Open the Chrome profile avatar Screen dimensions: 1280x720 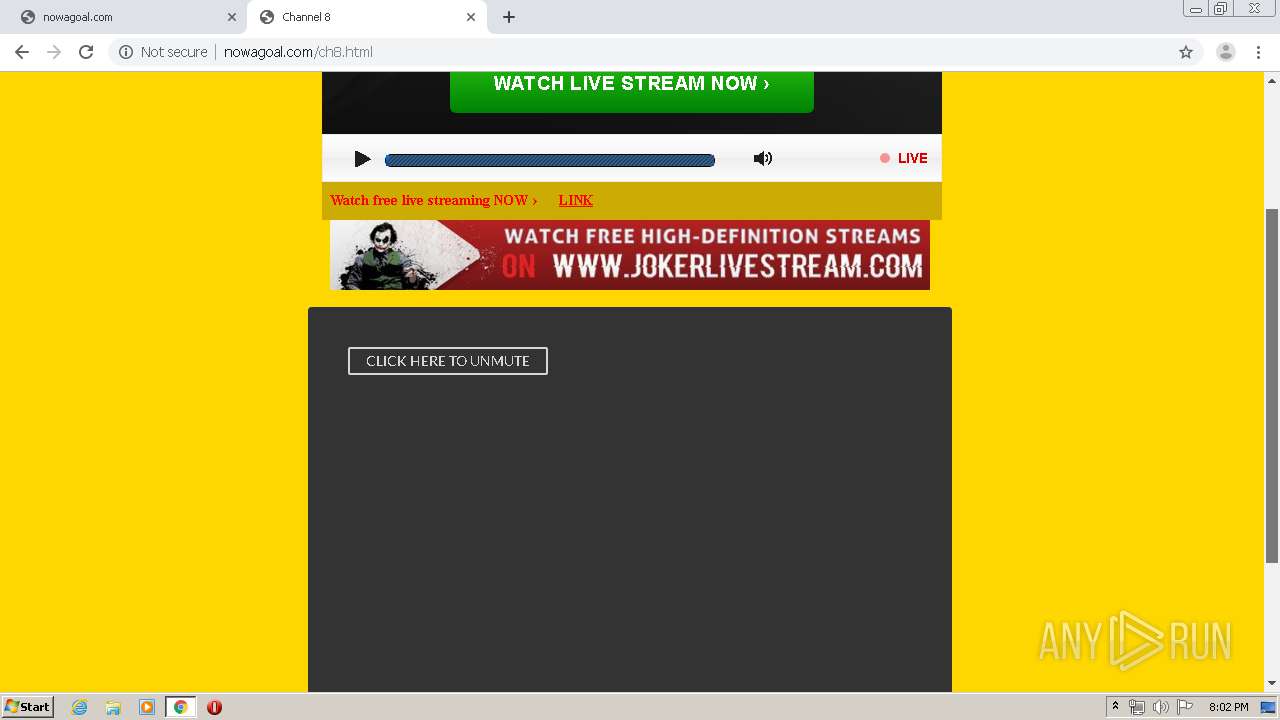click(1226, 52)
